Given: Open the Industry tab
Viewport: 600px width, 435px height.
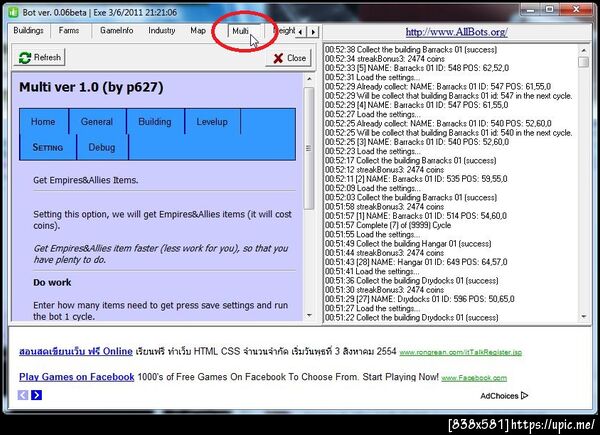Looking at the screenshot, I should click(x=162, y=31).
